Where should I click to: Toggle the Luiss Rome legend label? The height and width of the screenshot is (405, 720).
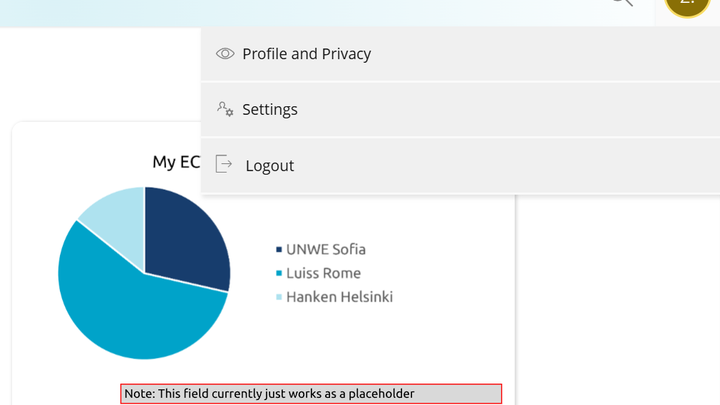click(324, 273)
